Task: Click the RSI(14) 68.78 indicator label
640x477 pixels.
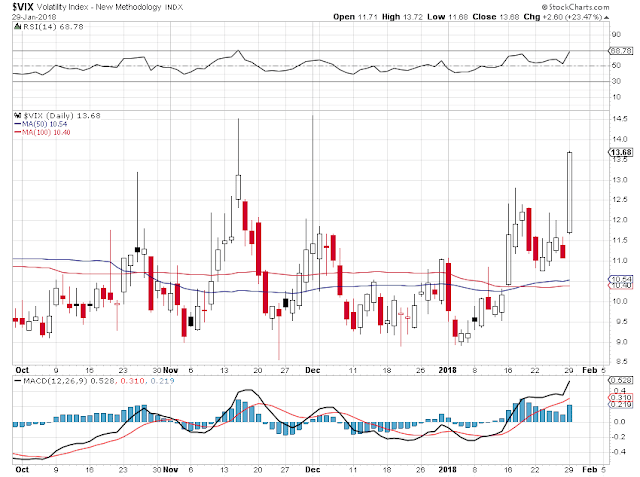Action: [53, 27]
